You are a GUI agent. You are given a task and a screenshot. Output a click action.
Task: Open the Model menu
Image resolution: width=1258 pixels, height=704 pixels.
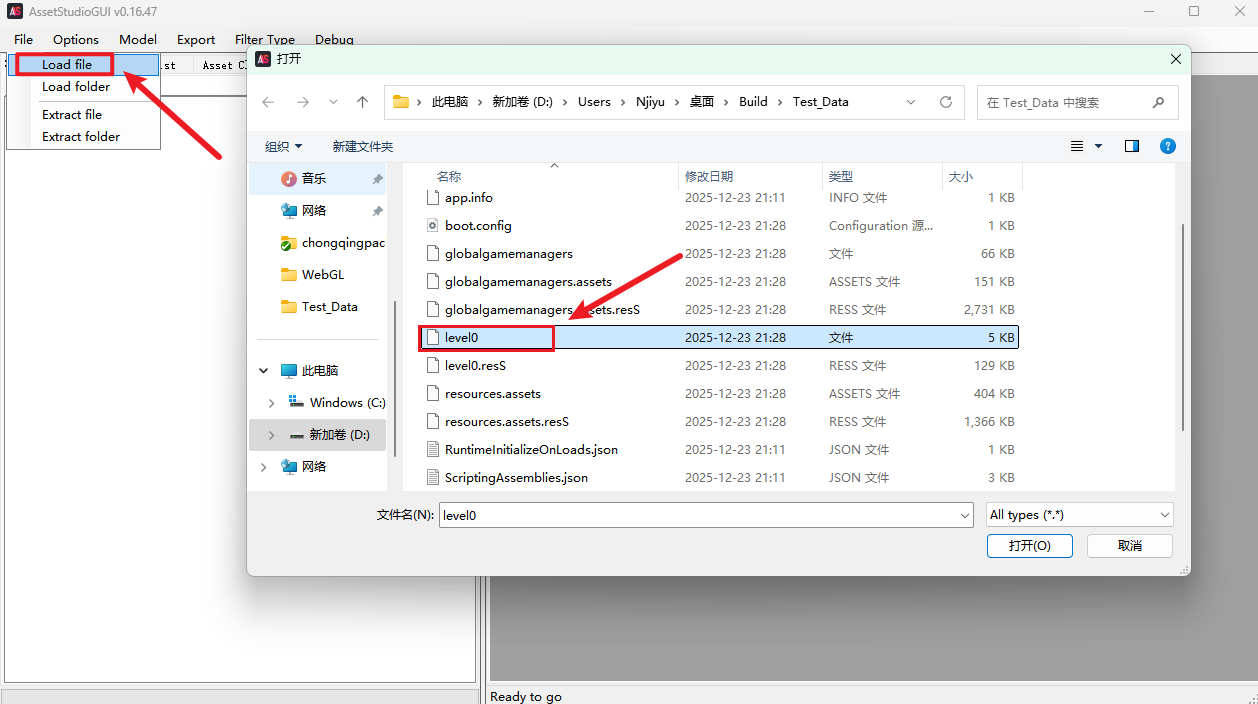tap(138, 40)
